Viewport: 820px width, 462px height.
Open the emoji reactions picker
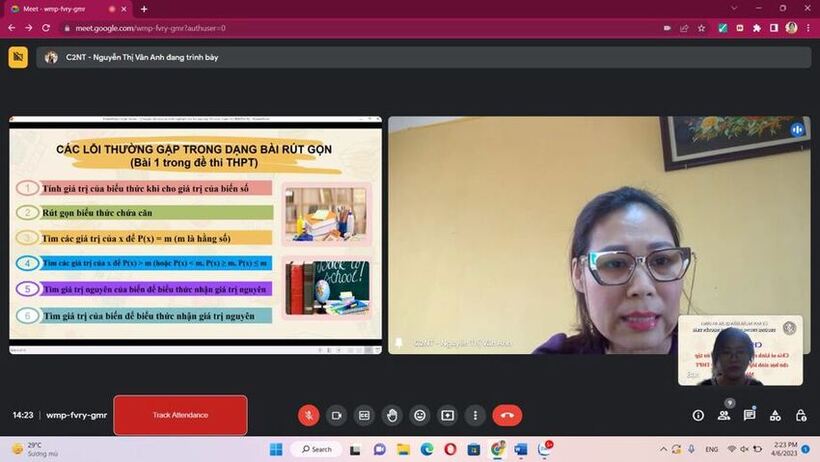(x=420, y=415)
